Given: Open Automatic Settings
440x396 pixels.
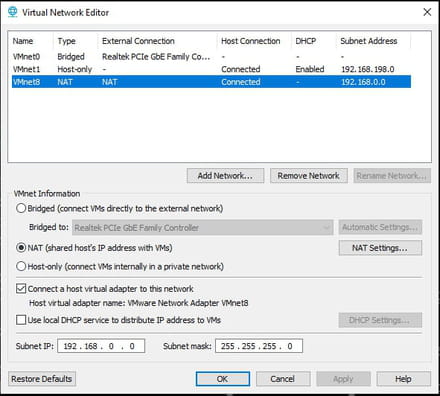Looking at the screenshot, I should click(x=380, y=227).
